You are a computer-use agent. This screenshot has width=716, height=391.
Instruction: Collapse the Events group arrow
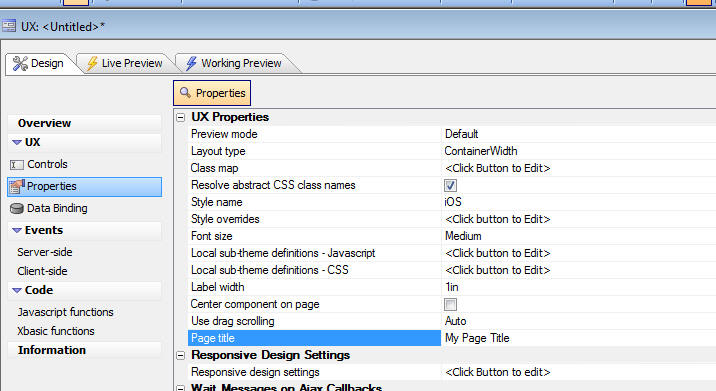pos(17,230)
